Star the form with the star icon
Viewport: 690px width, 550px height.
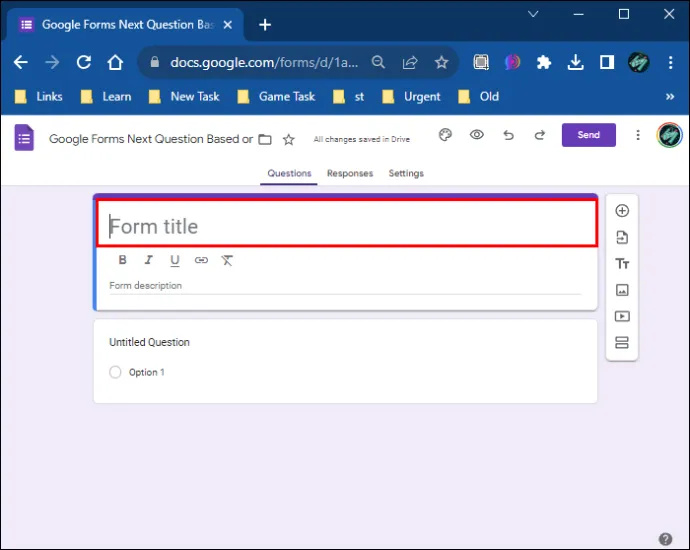(x=289, y=139)
